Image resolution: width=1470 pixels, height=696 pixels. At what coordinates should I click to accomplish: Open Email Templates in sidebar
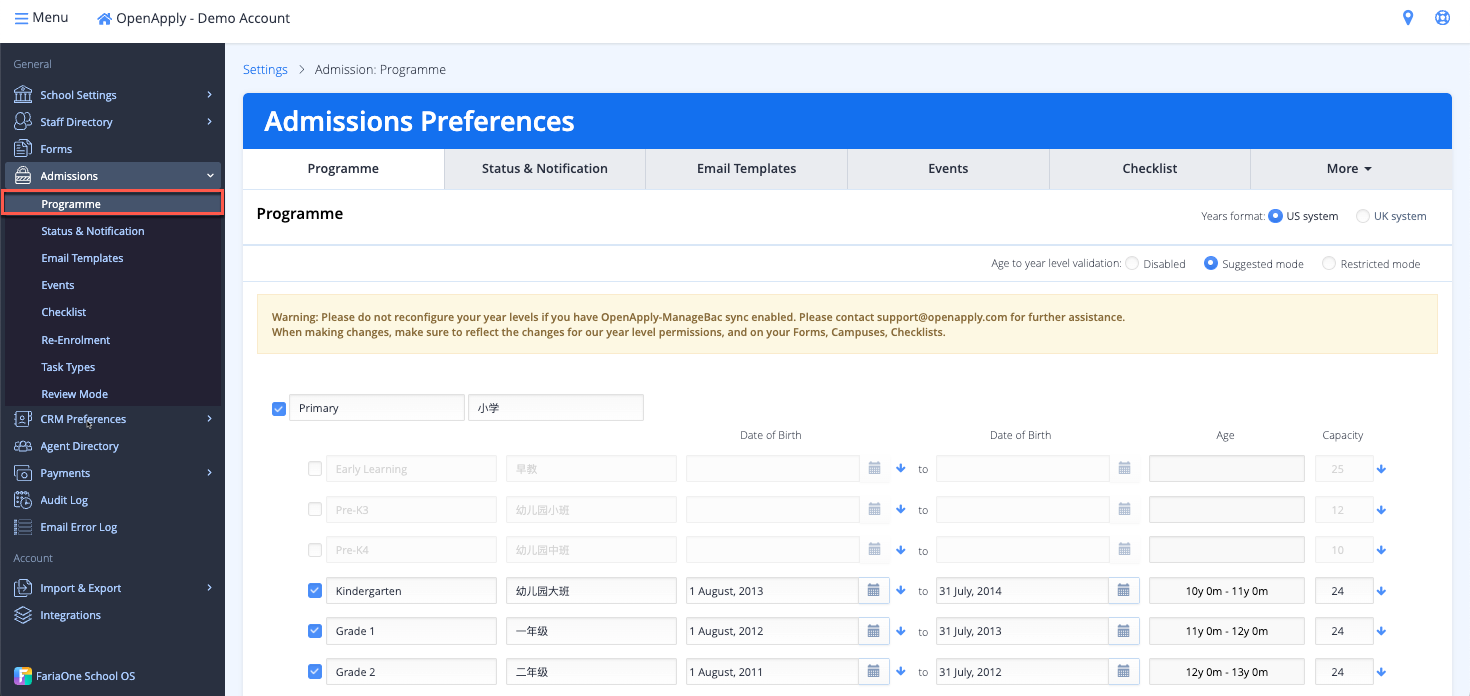[x=82, y=258]
